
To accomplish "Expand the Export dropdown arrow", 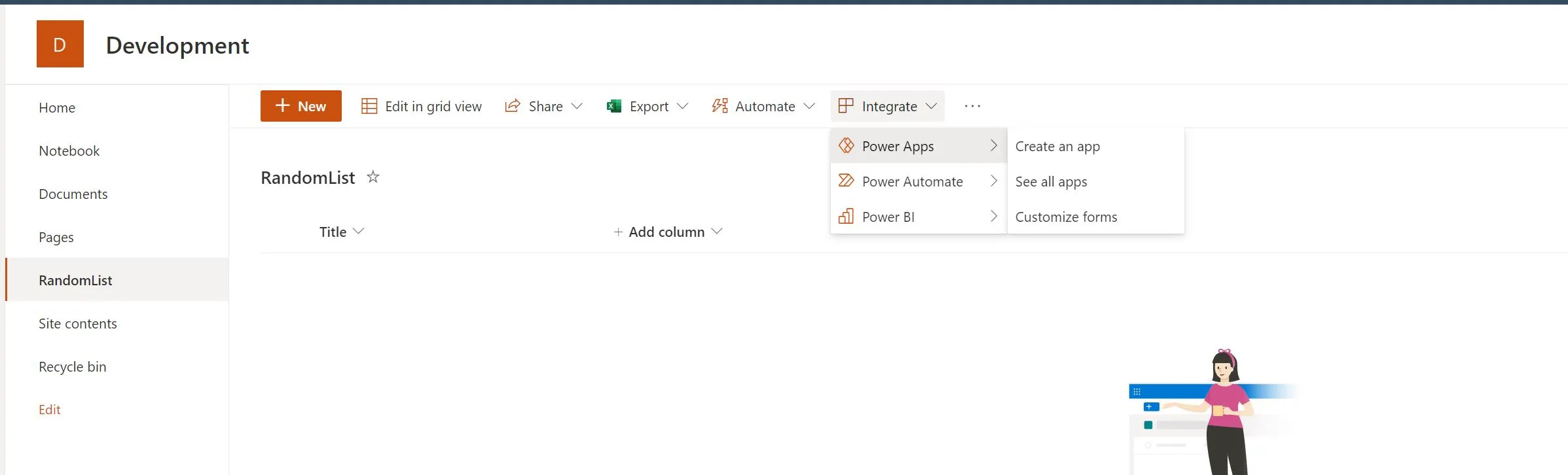I will click(x=682, y=106).
